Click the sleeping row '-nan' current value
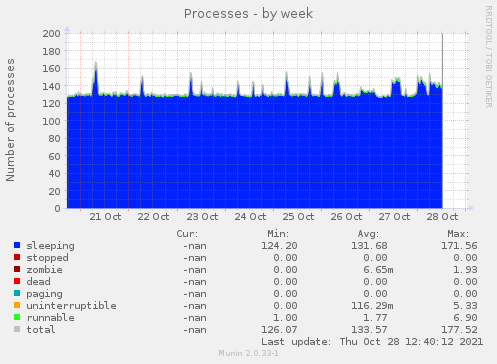Screen dimensions: 497x364 tap(195, 246)
